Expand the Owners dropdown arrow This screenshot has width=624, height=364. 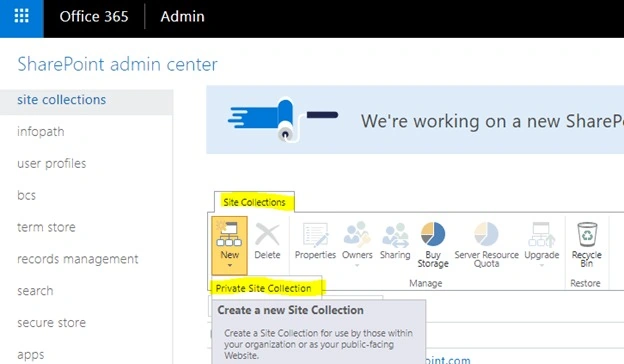[x=357, y=265]
